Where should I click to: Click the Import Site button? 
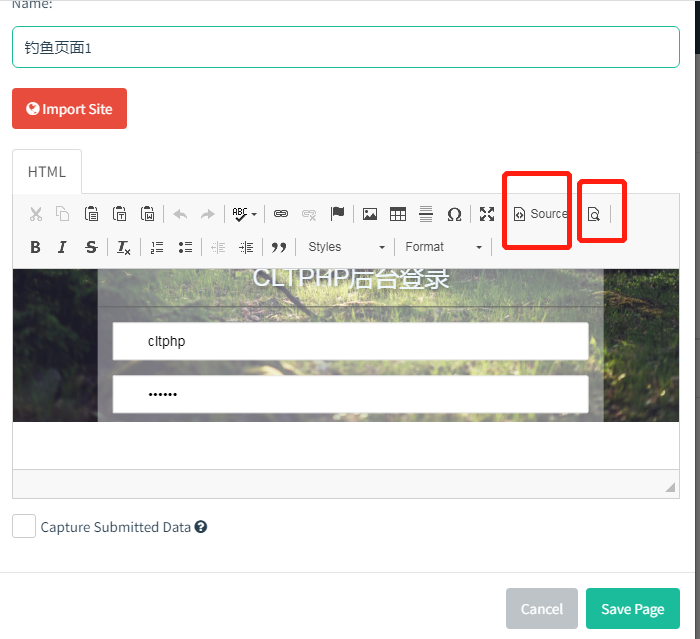pos(69,109)
